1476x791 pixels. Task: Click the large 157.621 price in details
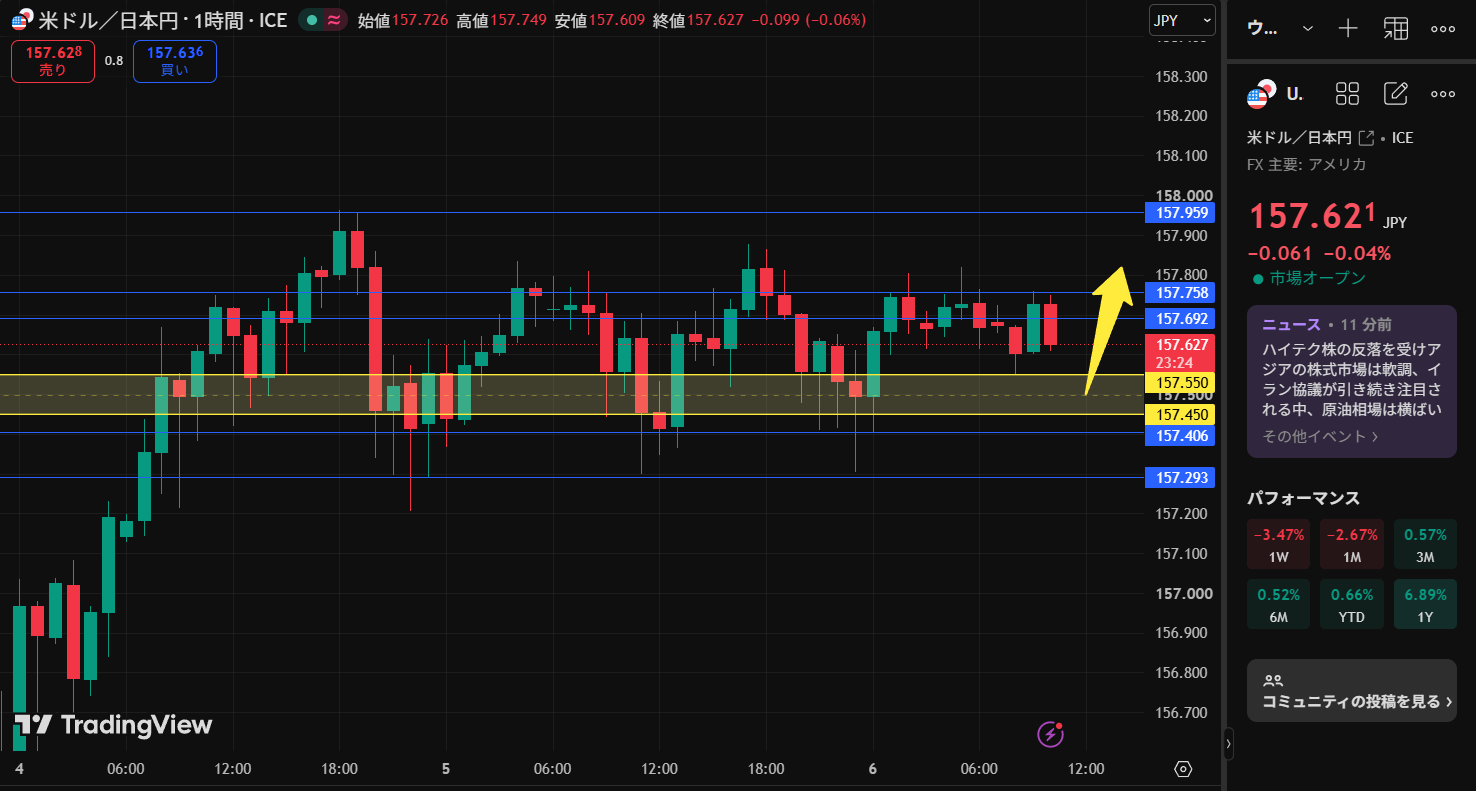pyautogui.click(x=1313, y=215)
